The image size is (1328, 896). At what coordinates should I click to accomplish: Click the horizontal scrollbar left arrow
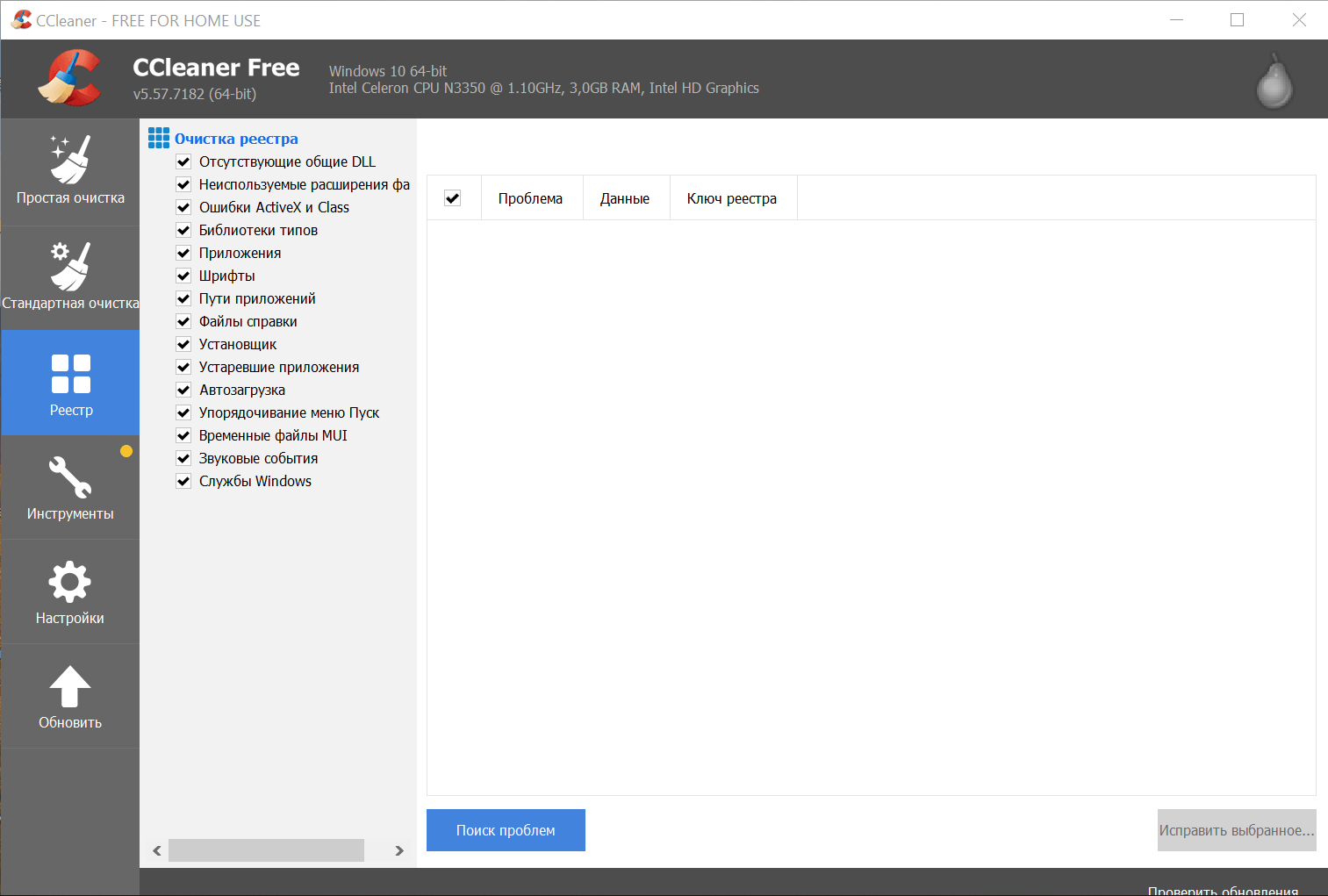157,850
